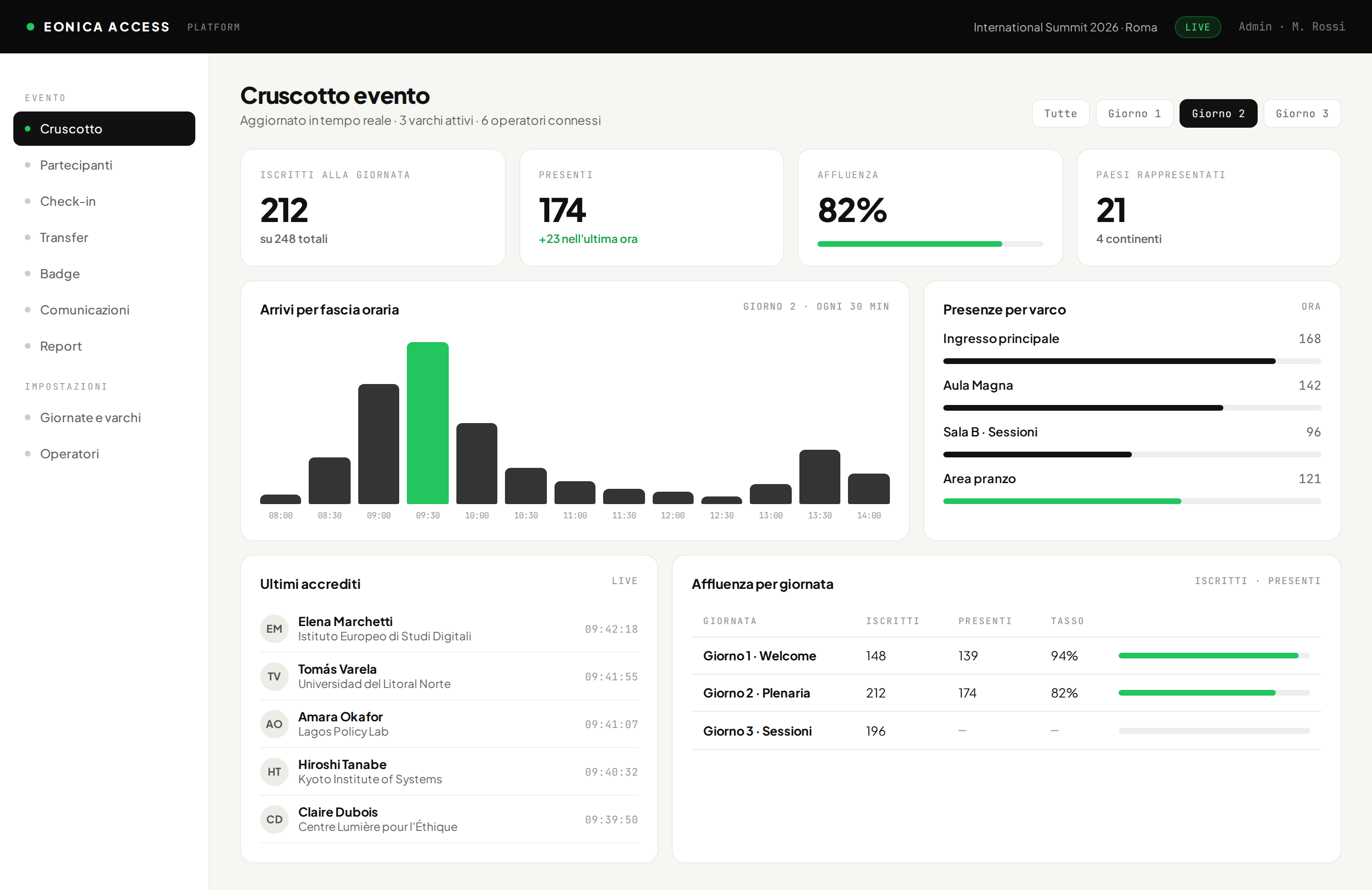Open the Badge page
This screenshot has height=890, width=1372.
tap(104, 274)
